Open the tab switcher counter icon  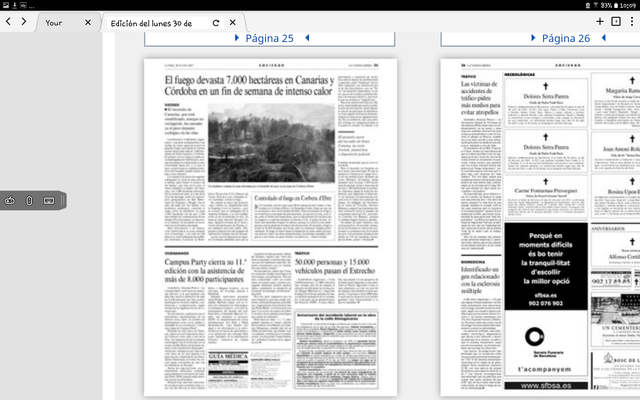(616, 21)
